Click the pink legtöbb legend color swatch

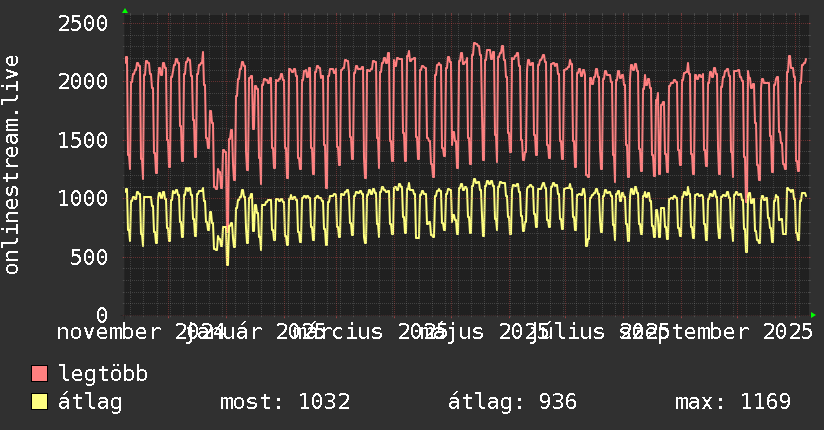click(39, 374)
